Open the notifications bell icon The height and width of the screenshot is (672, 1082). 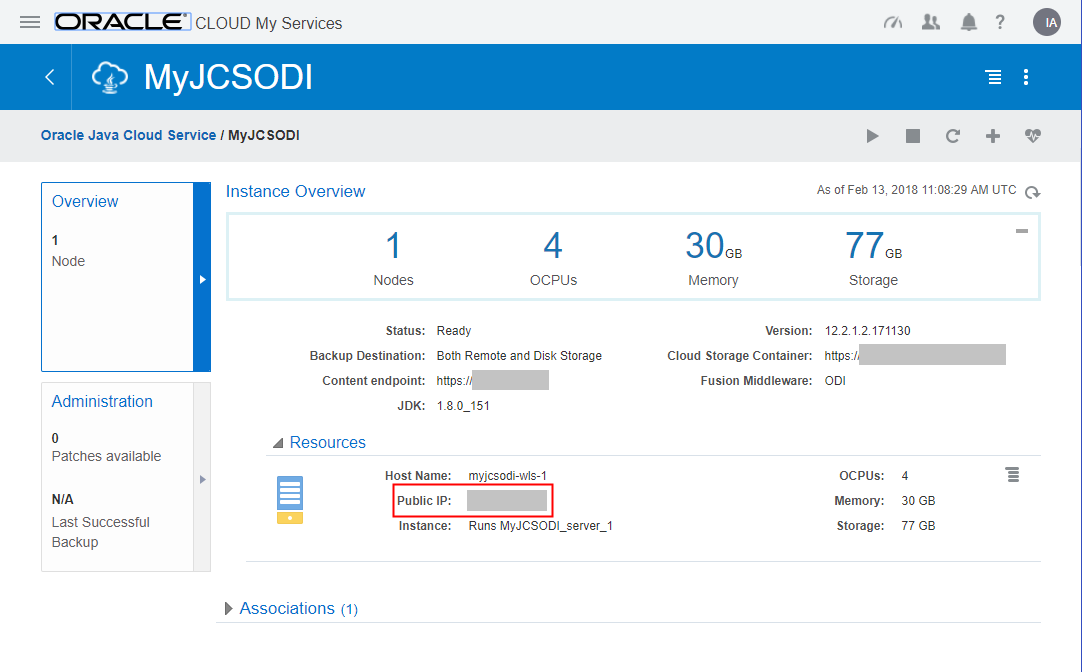pos(968,21)
